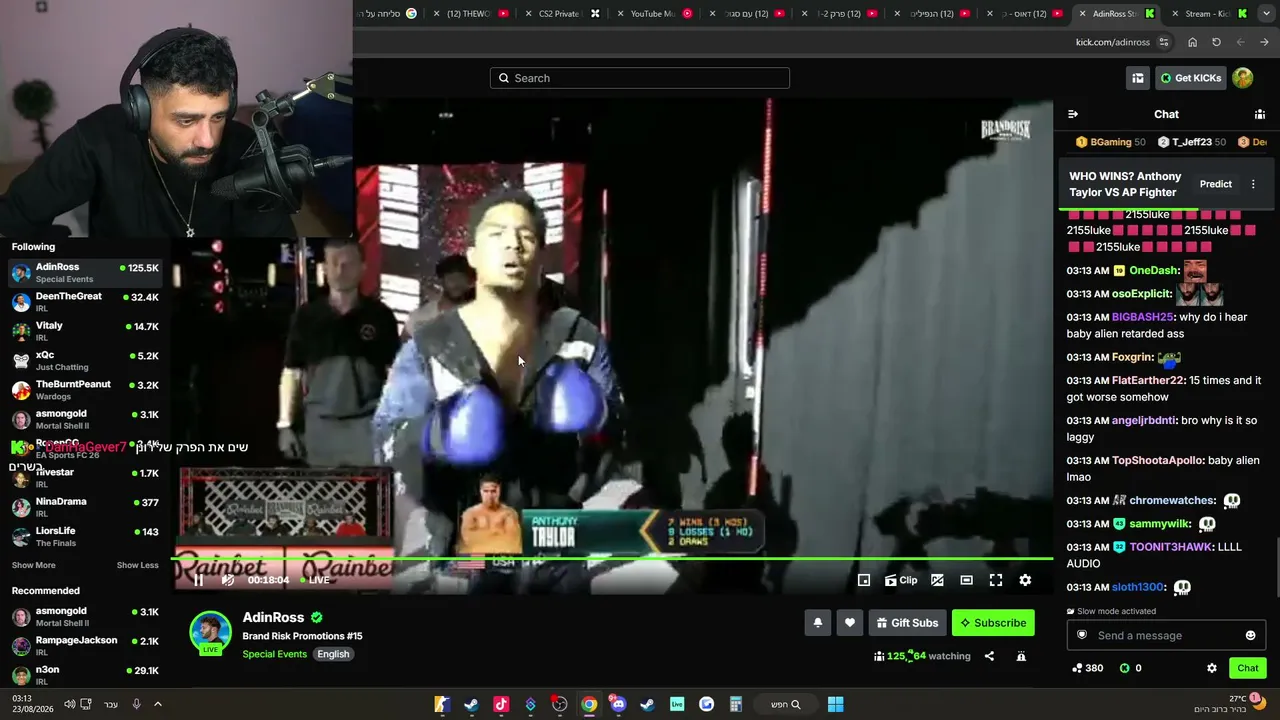Viewport: 1280px width, 720px height.
Task: Open the Vitaly channel in Following
Action: pos(86,331)
